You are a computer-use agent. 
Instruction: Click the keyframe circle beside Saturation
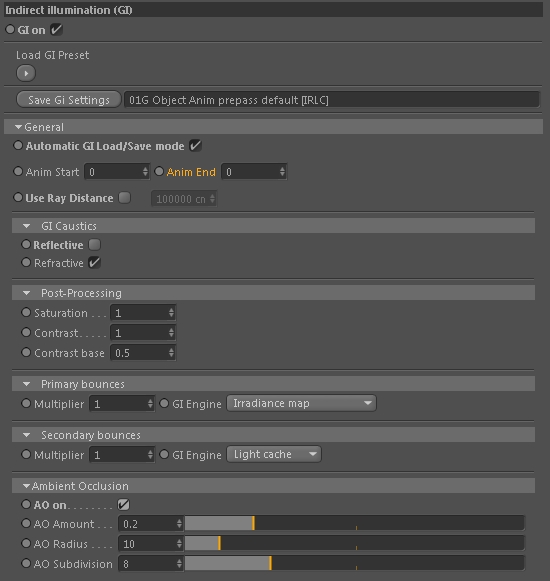coord(26,312)
